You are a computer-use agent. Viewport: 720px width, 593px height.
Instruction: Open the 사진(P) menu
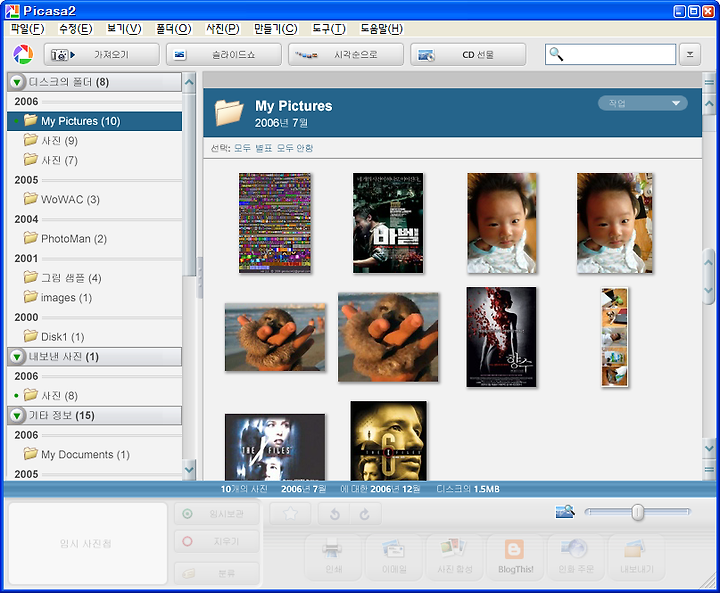click(223, 29)
